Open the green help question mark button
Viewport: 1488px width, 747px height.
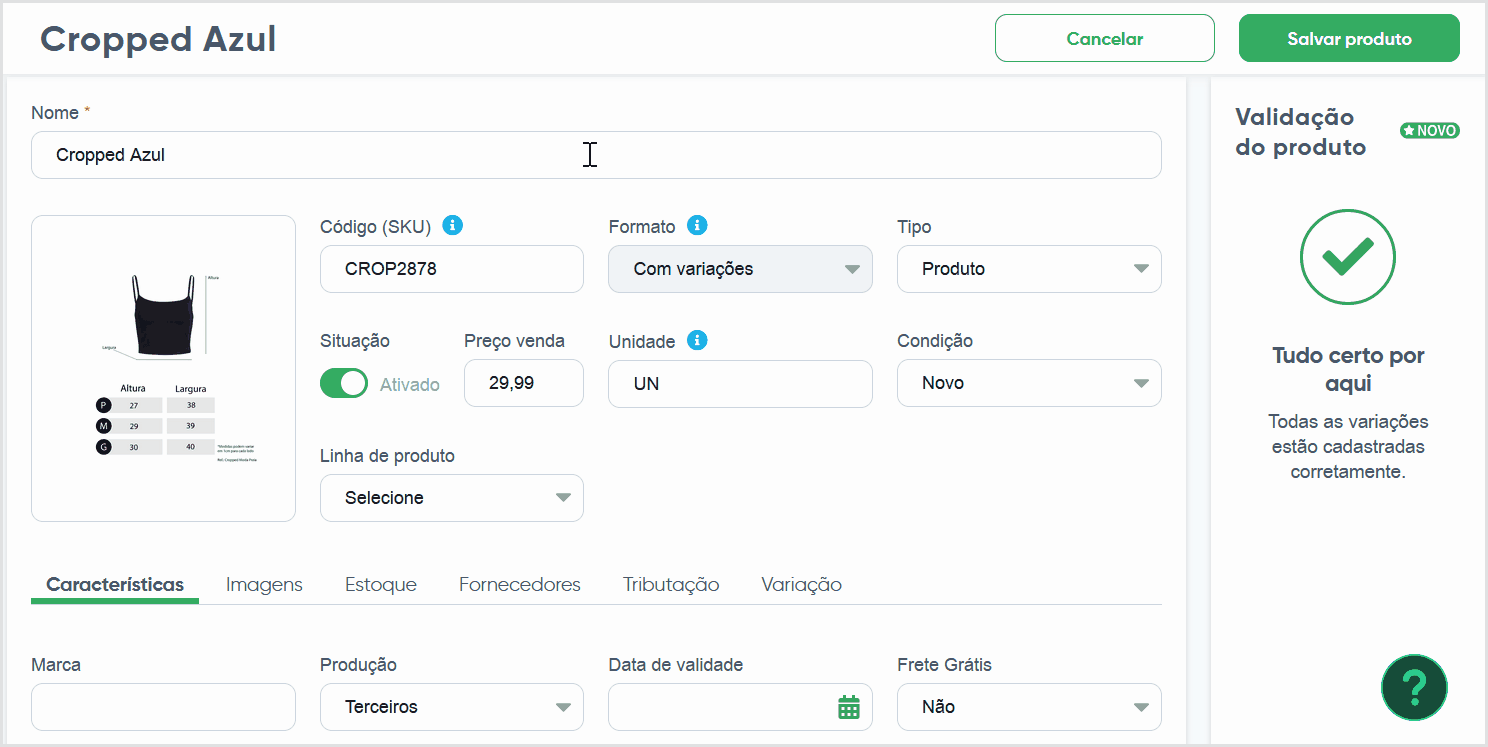point(1414,686)
